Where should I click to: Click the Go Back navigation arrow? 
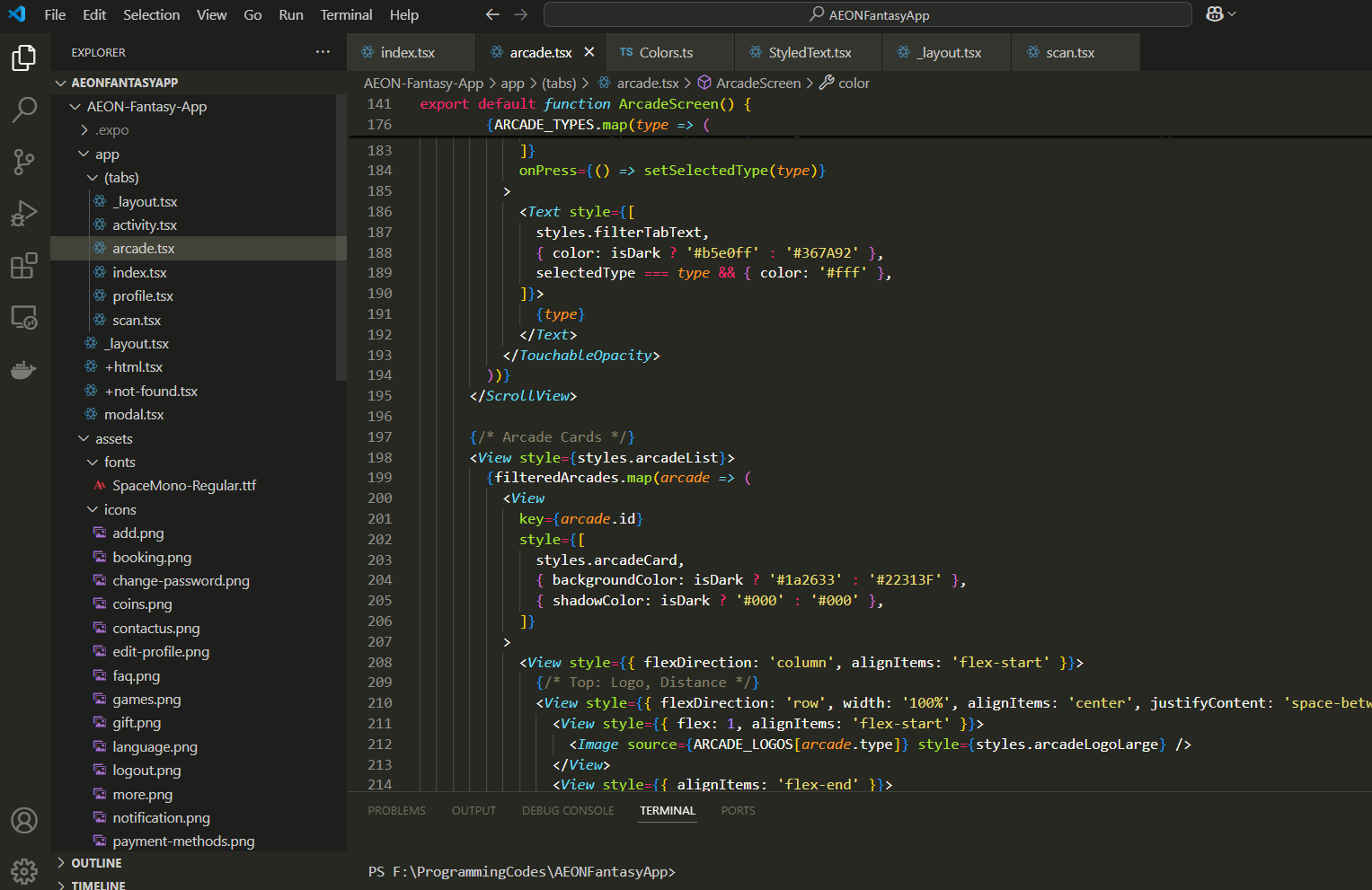pyautogui.click(x=492, y=15)
